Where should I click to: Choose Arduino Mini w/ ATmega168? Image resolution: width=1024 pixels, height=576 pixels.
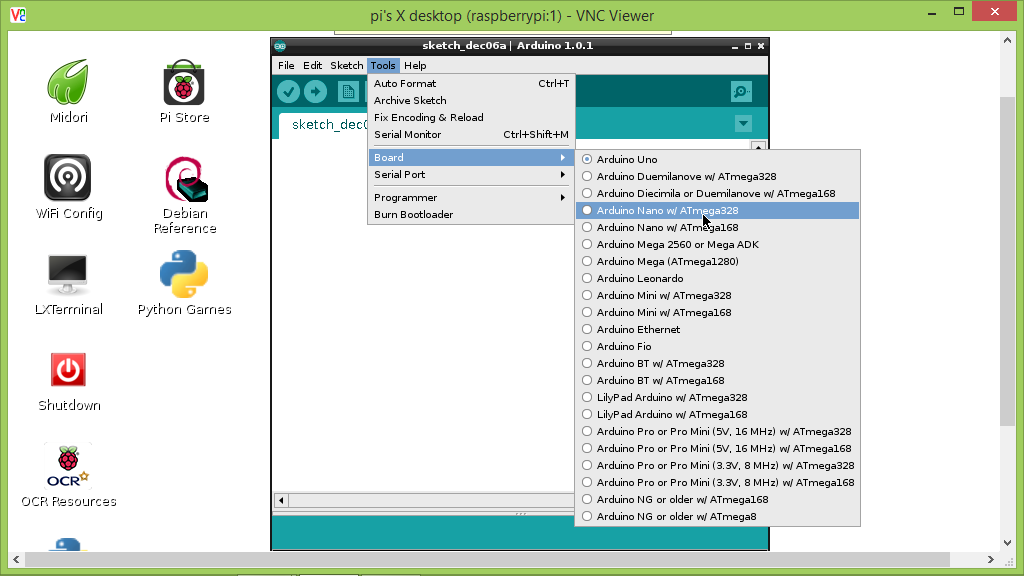pos(718,312)
